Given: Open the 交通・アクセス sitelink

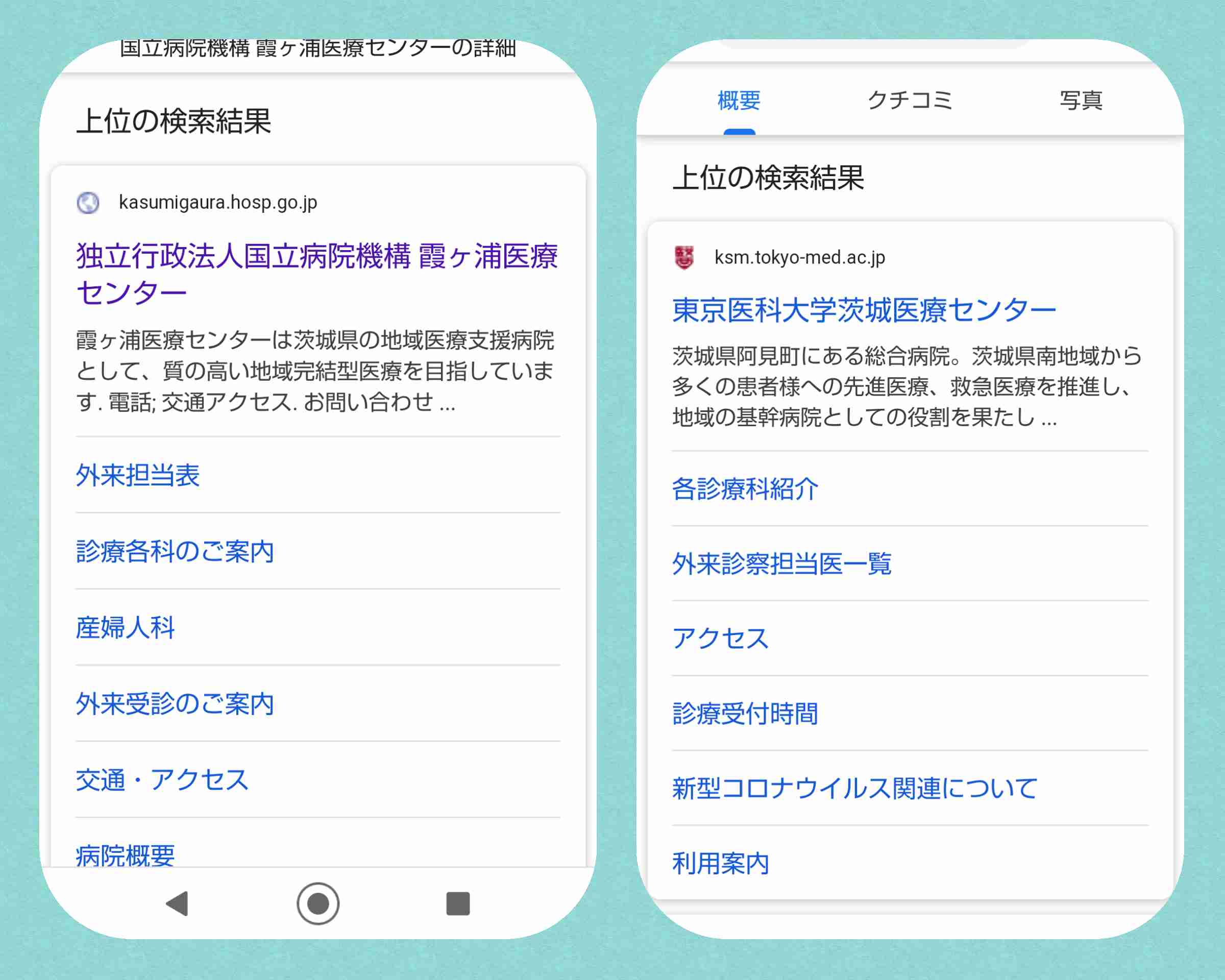Looking at the screenshot, I should click(162, 779).
